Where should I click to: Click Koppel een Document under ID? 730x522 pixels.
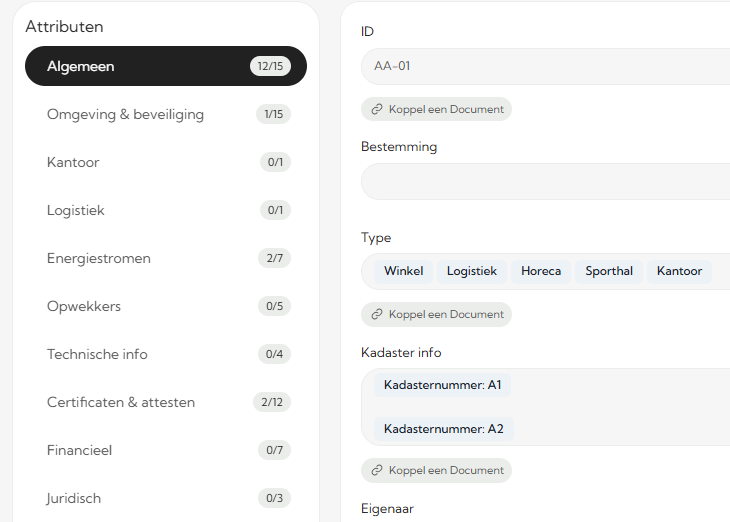[x=437, y=110]
